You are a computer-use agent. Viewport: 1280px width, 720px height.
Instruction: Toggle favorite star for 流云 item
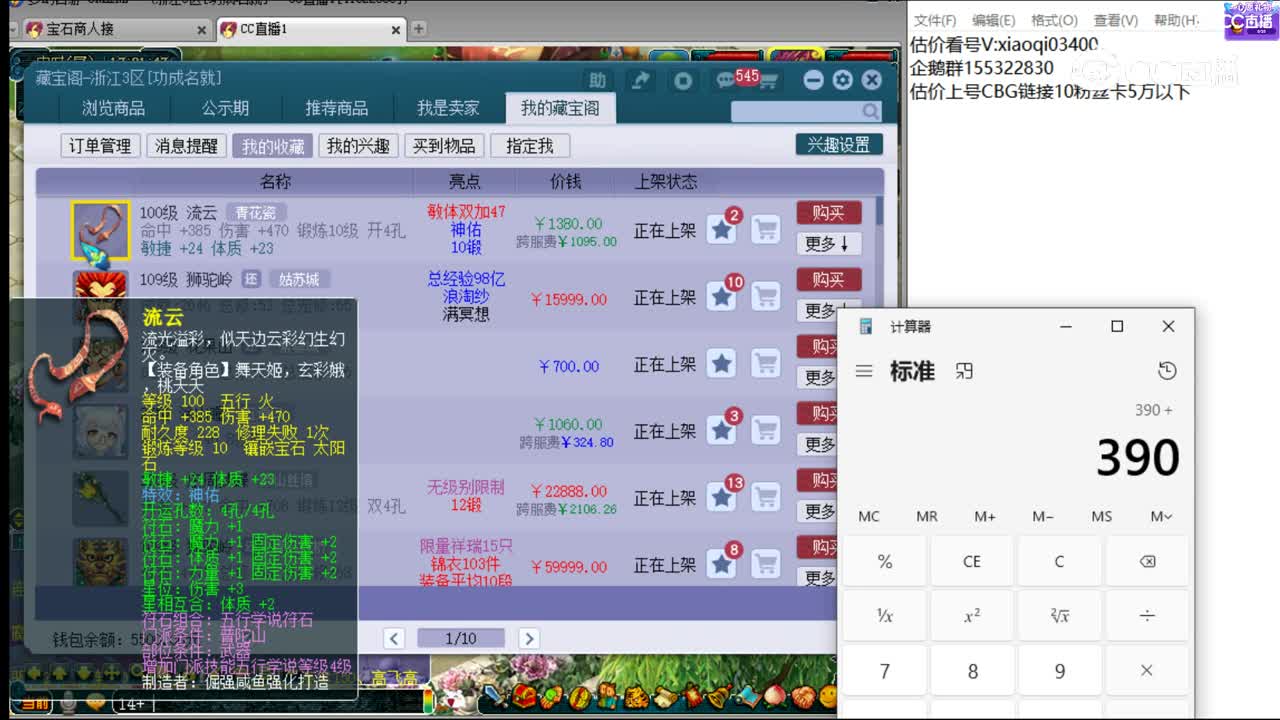click(721, 230)
